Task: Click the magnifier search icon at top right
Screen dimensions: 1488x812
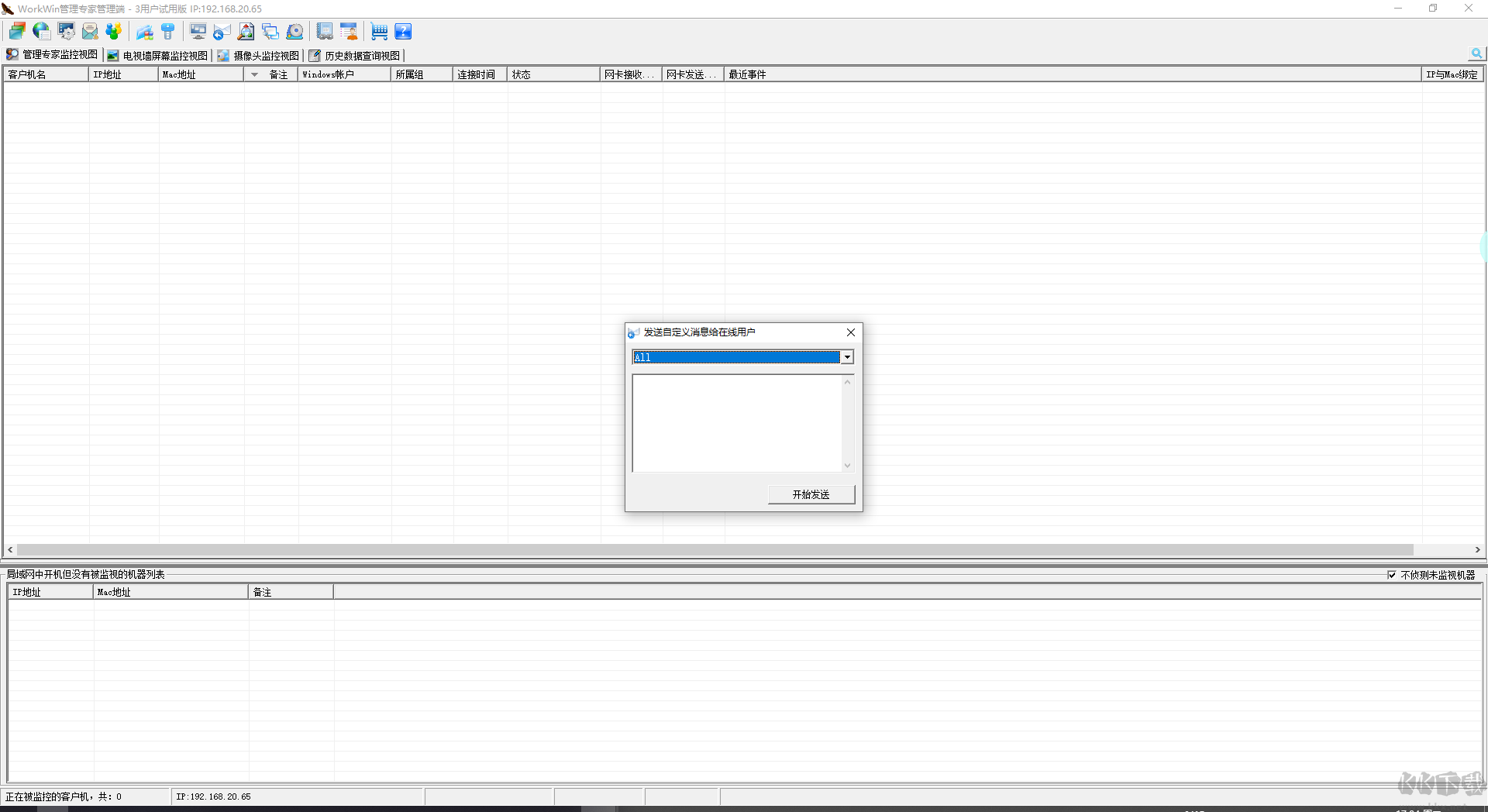Action: point(1476,53)
